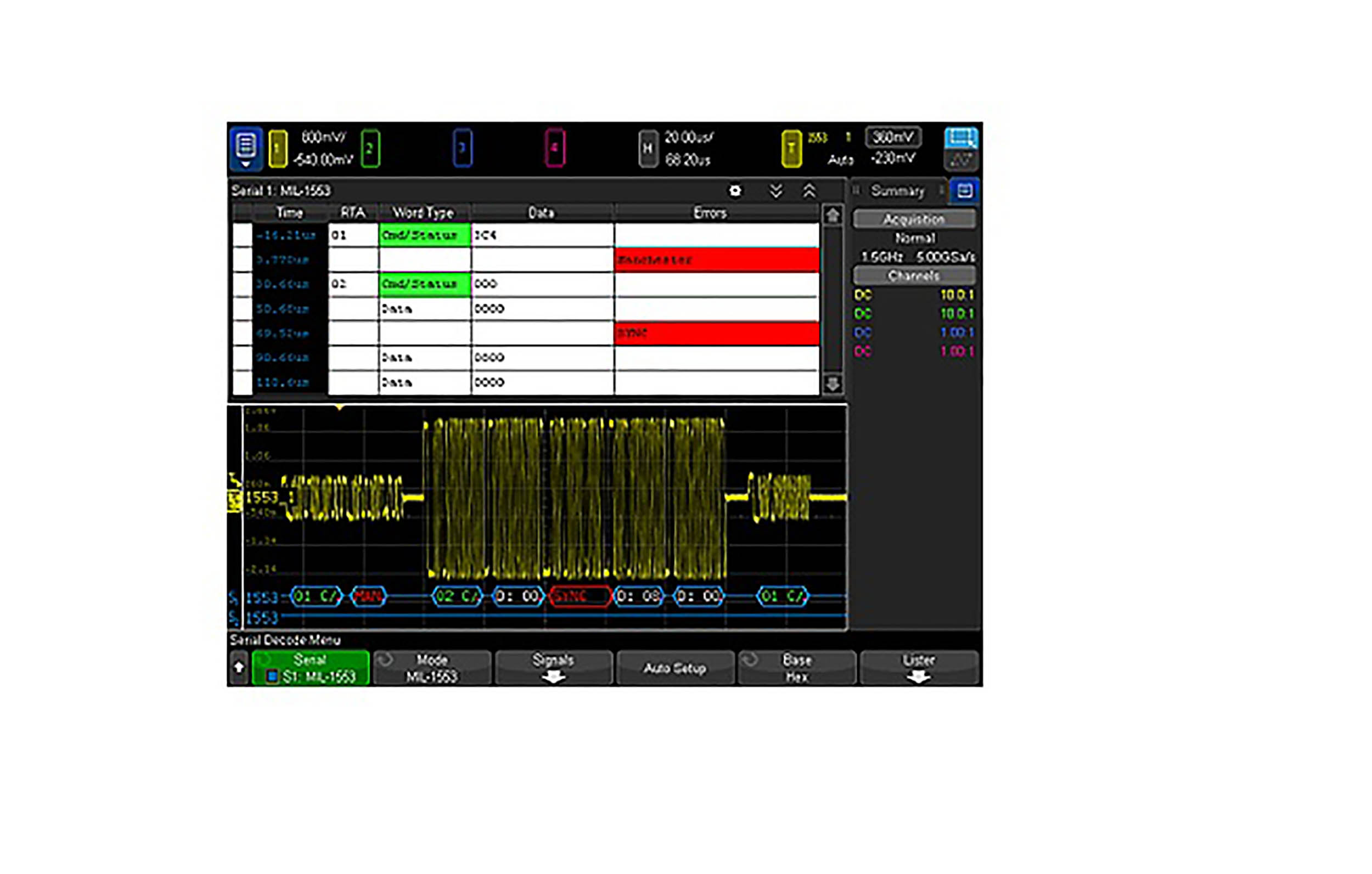Click the sidebar selector icon beside Summary
Viewport: 1372px width, 874px height.
pyautogui.click(x=964, y=190)
